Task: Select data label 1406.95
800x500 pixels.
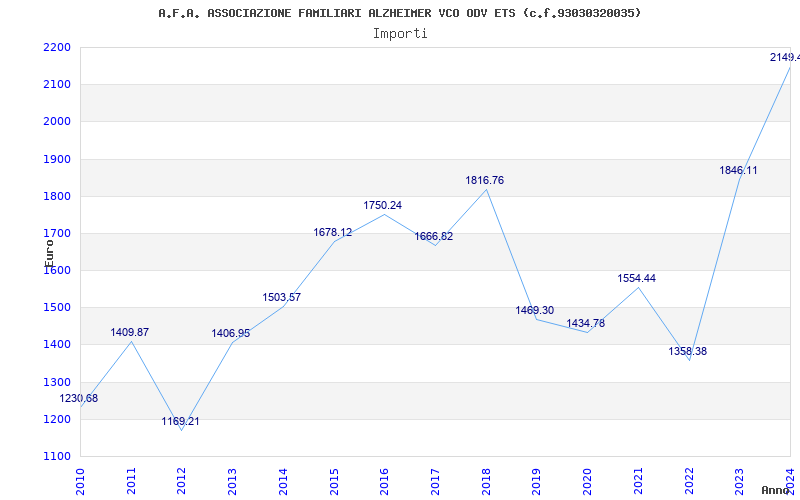Action: click(x=231, y=333)
